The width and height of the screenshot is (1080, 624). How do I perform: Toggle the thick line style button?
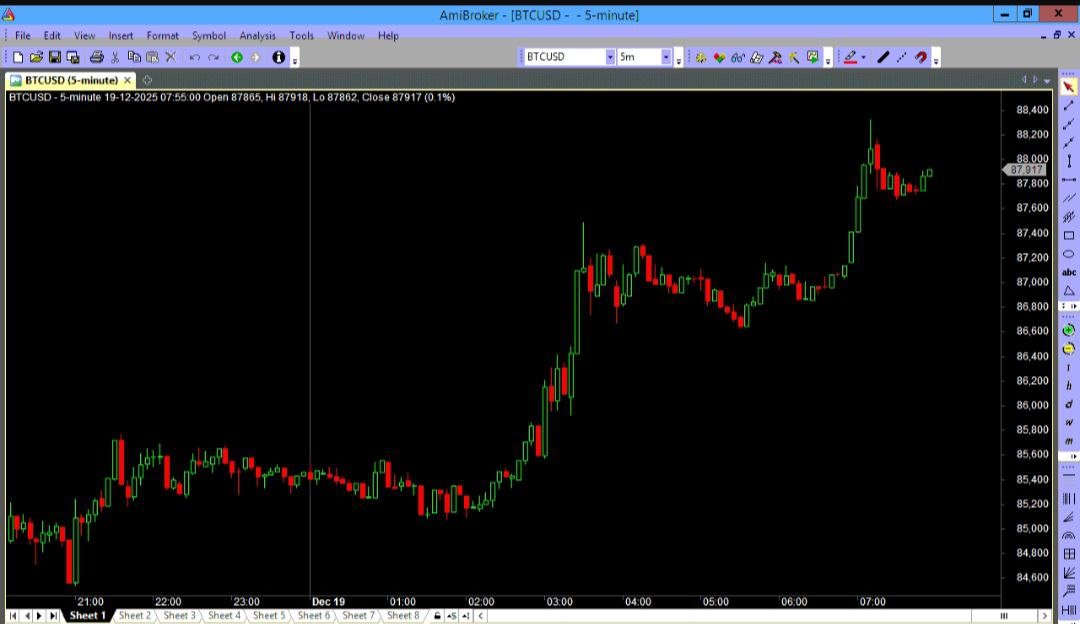point(883,58)
